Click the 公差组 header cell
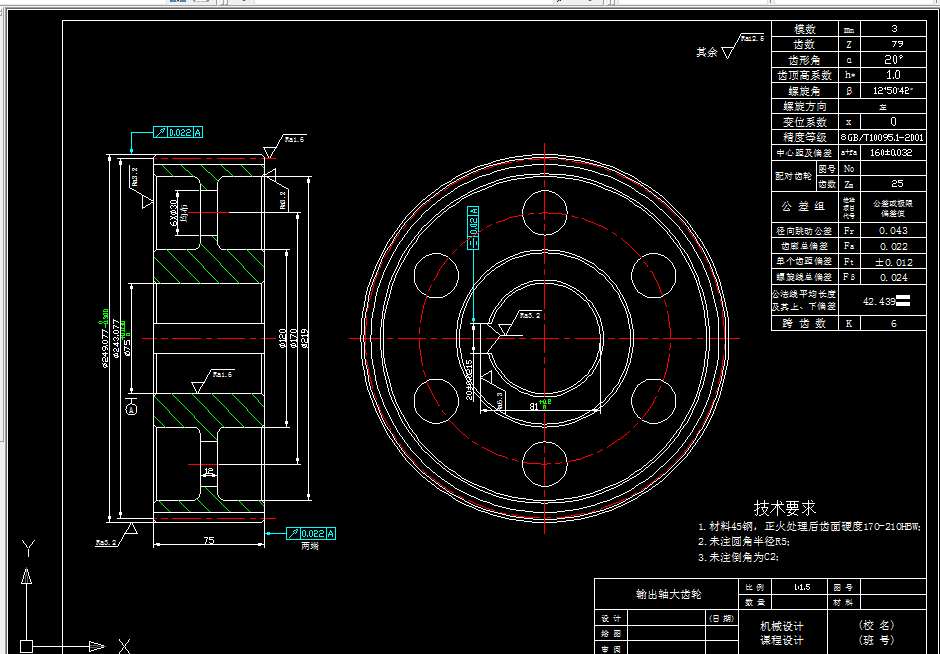The height and width of the screenshot is (654, 940). coord(805,207)
